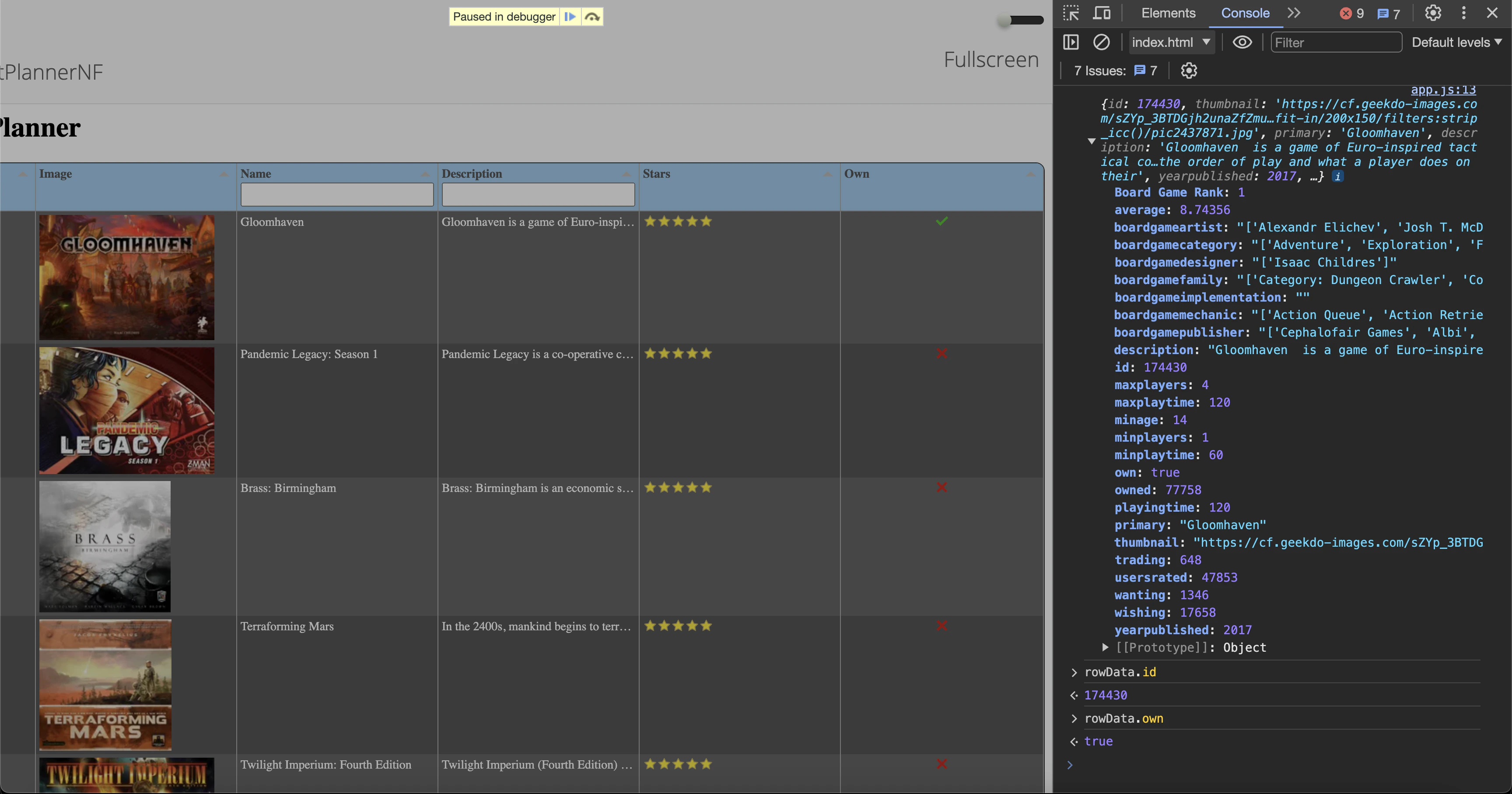Open the app.js:13 source link
Screen dimensions: 1512x794
[1443, 90]
